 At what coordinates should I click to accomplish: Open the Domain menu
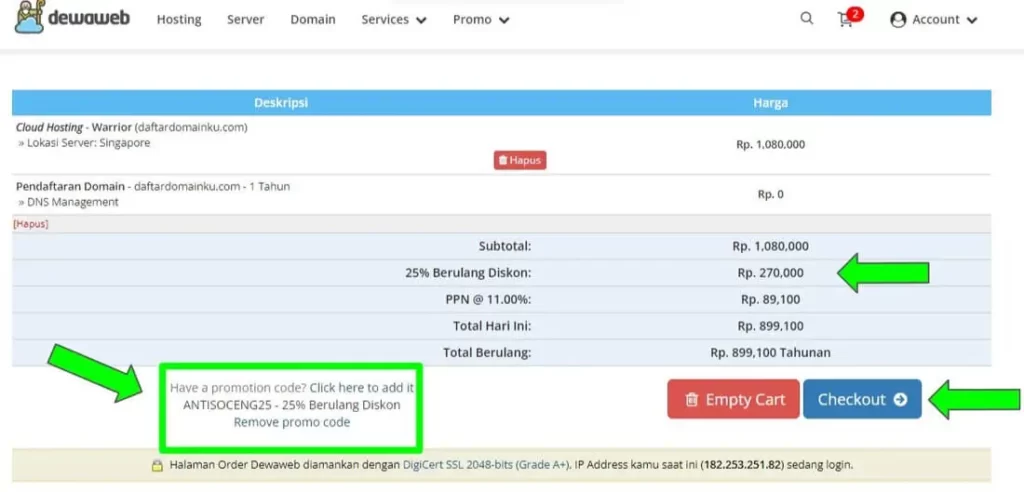click(x=313, y=20)
